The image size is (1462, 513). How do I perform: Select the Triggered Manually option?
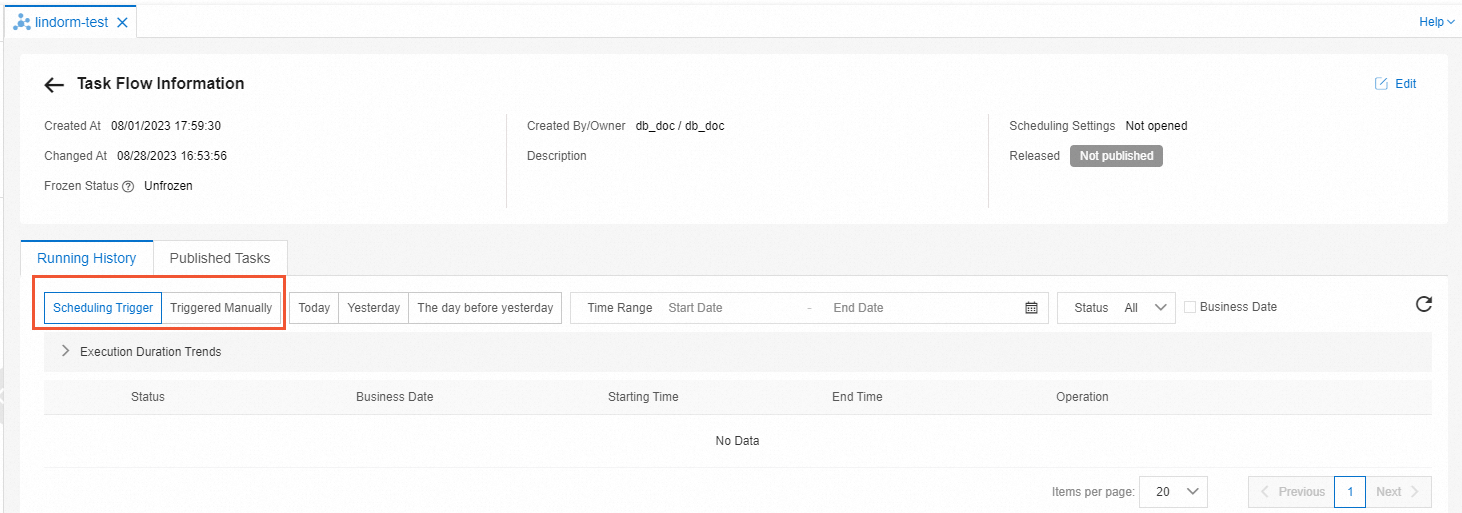(221, 308)
